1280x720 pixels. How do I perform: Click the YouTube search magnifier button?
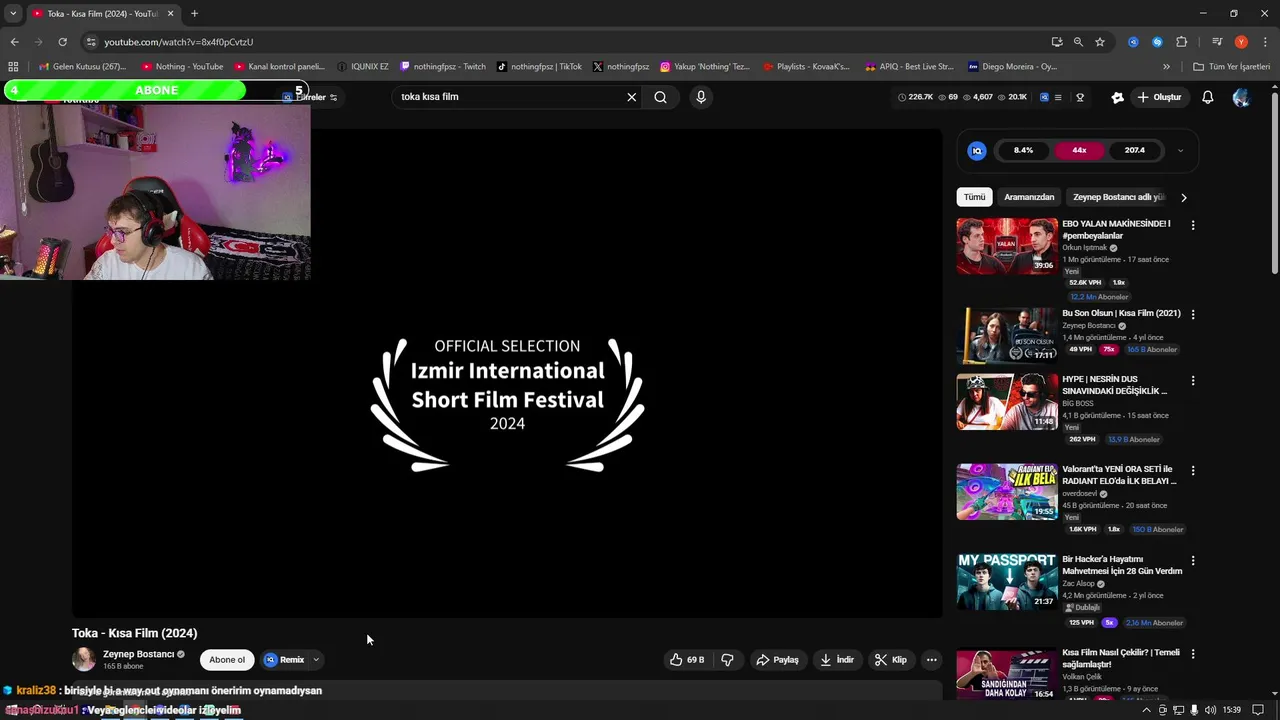coord(660,97)
